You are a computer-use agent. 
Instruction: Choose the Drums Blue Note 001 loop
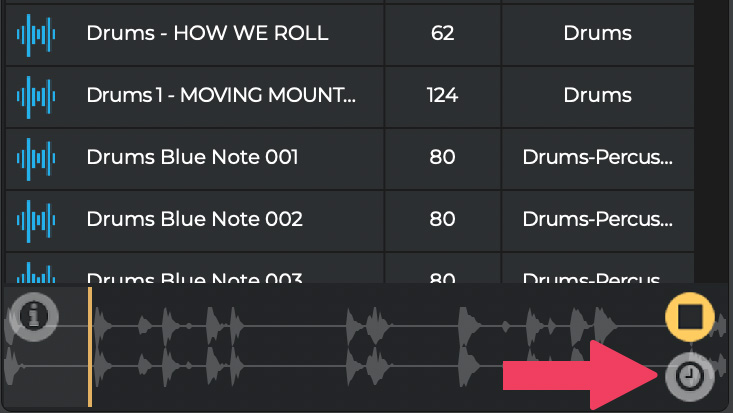[192, 158]
